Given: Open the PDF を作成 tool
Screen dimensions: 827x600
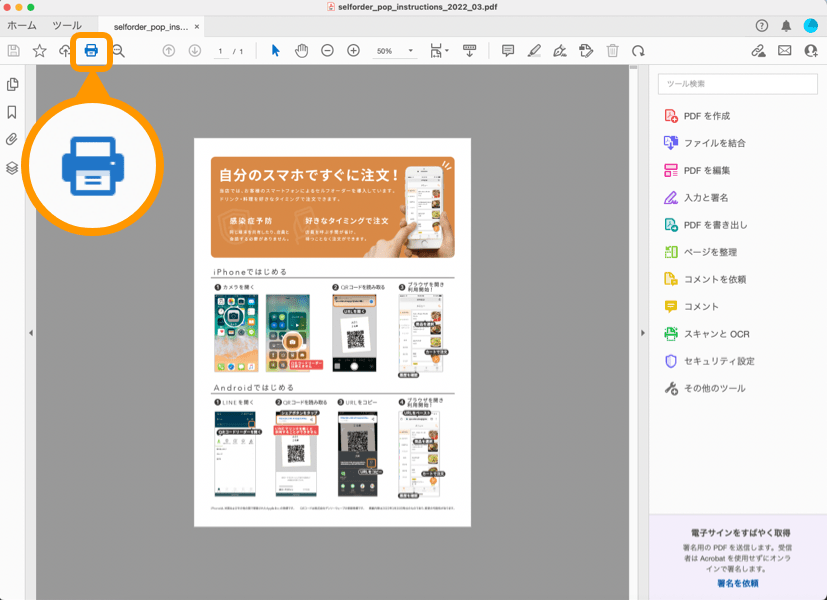Looking at the screenshot, I should click(707, 116).
